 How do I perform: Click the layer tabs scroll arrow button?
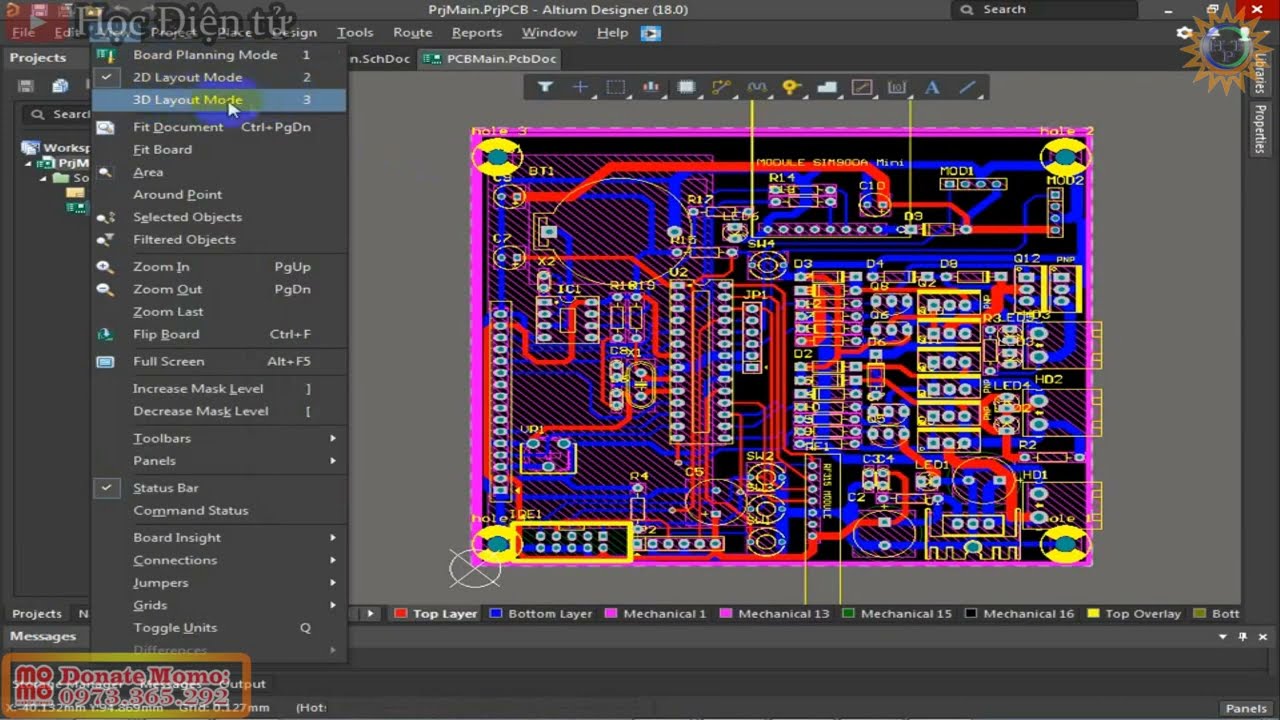pyautogui.click(x=370, y=614)
